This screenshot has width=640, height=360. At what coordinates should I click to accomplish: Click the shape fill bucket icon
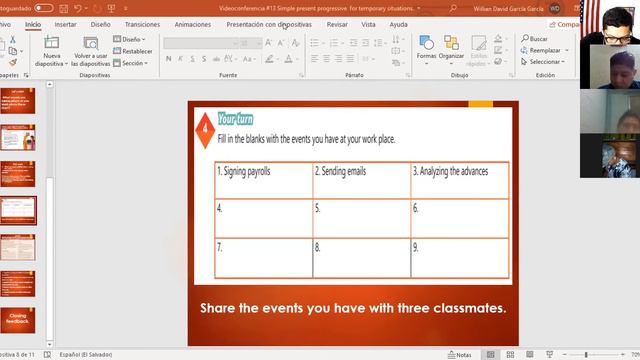[x=498, y=39]
